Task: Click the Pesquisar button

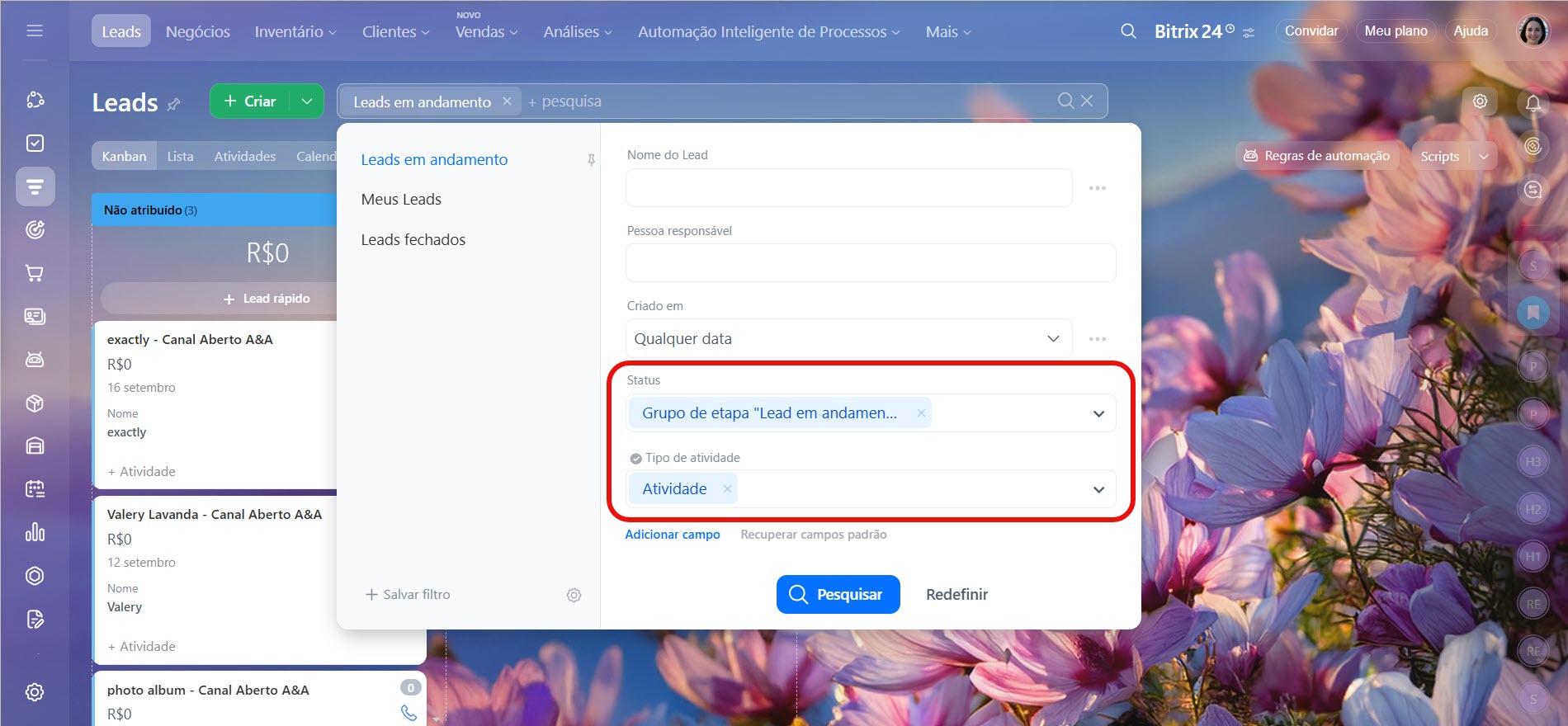Action: [838, 594]
